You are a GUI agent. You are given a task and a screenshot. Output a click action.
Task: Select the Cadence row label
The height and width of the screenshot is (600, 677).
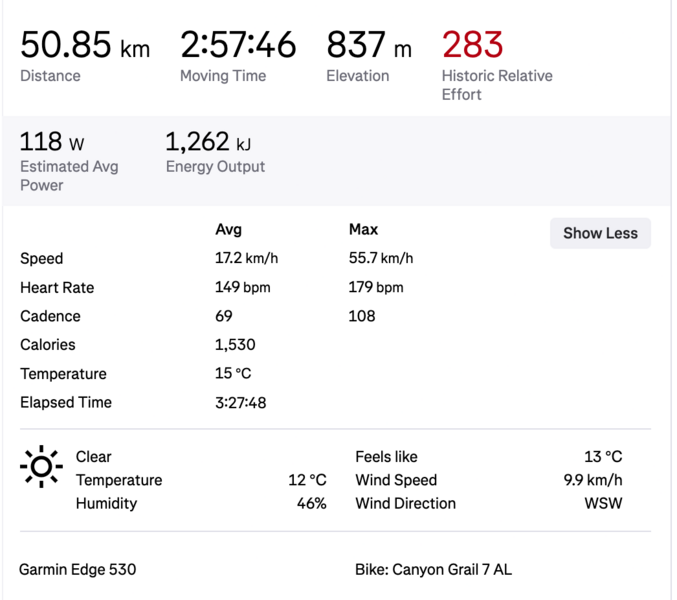tap(50, 316)
